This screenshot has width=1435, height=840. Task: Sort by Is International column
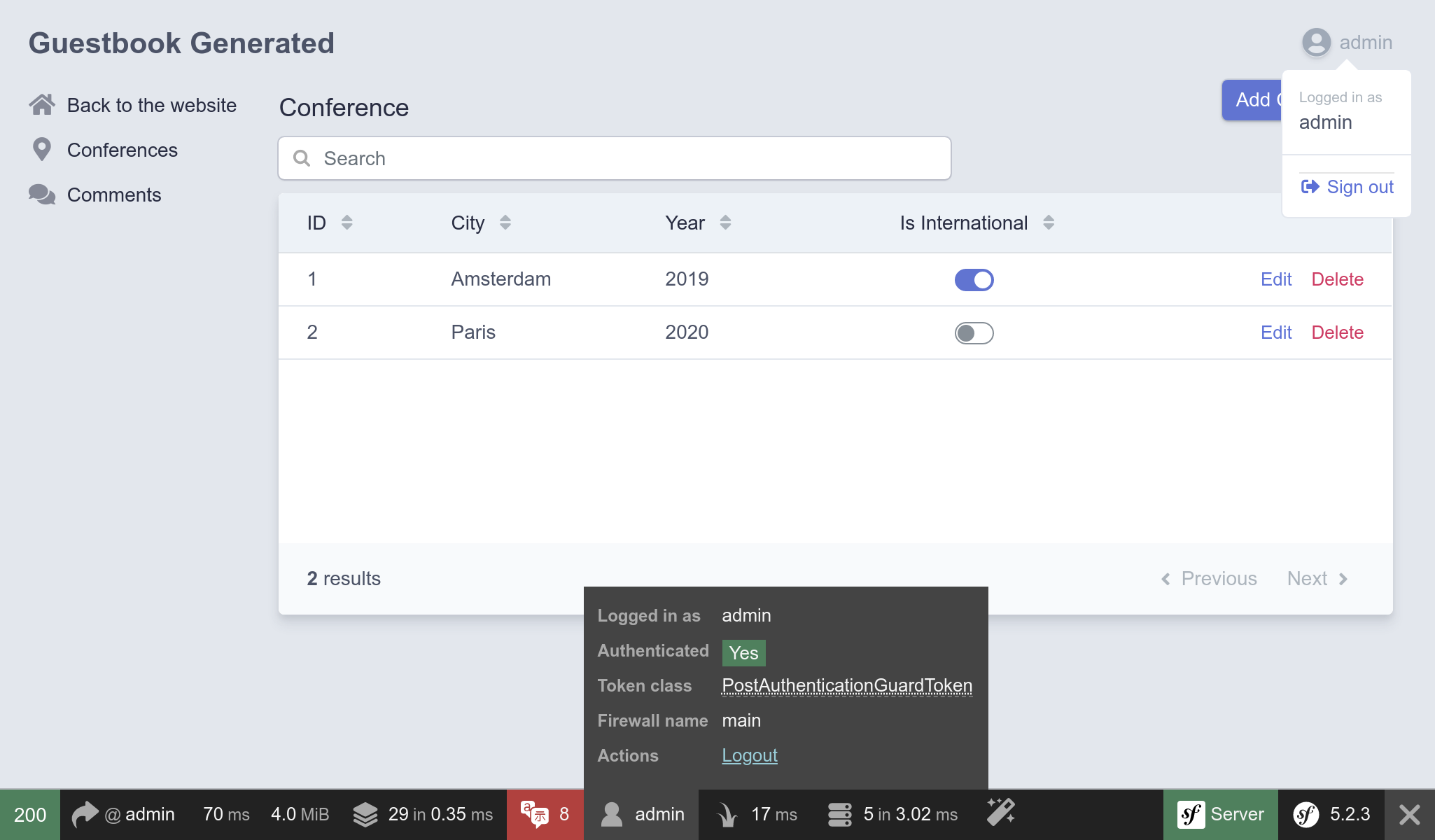coord(977,223)
